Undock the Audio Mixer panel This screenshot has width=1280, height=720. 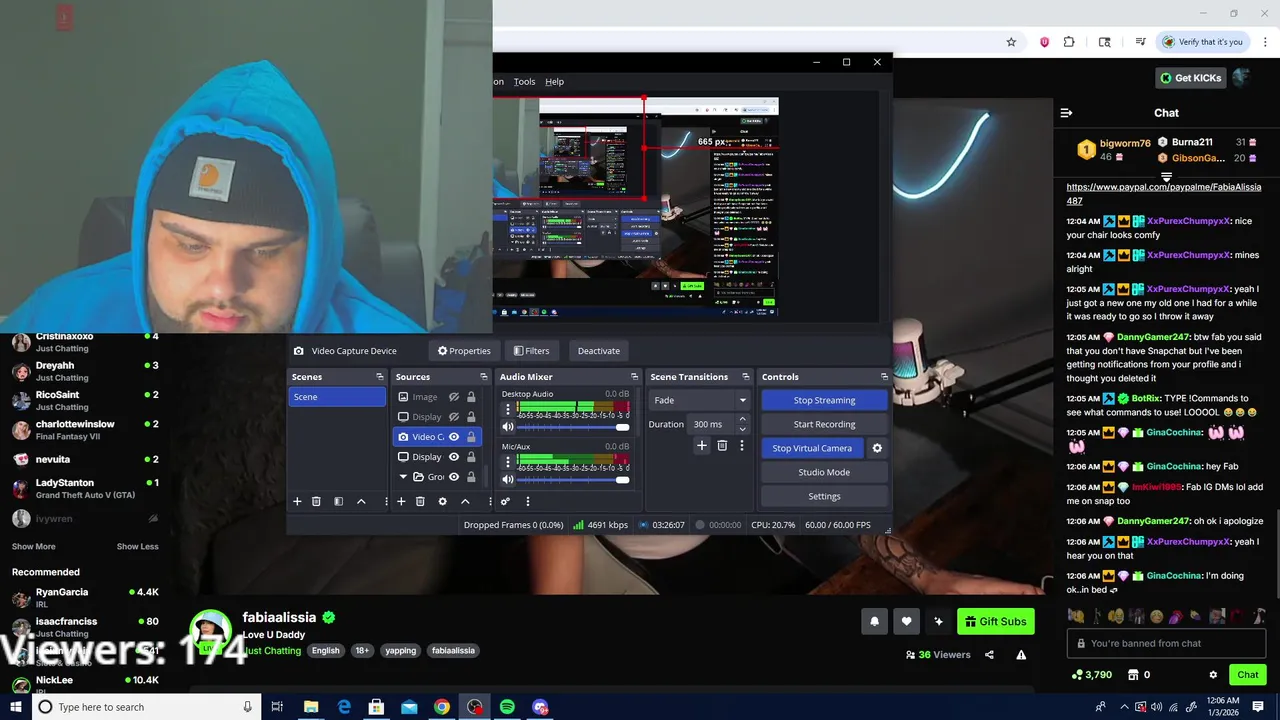634,377
